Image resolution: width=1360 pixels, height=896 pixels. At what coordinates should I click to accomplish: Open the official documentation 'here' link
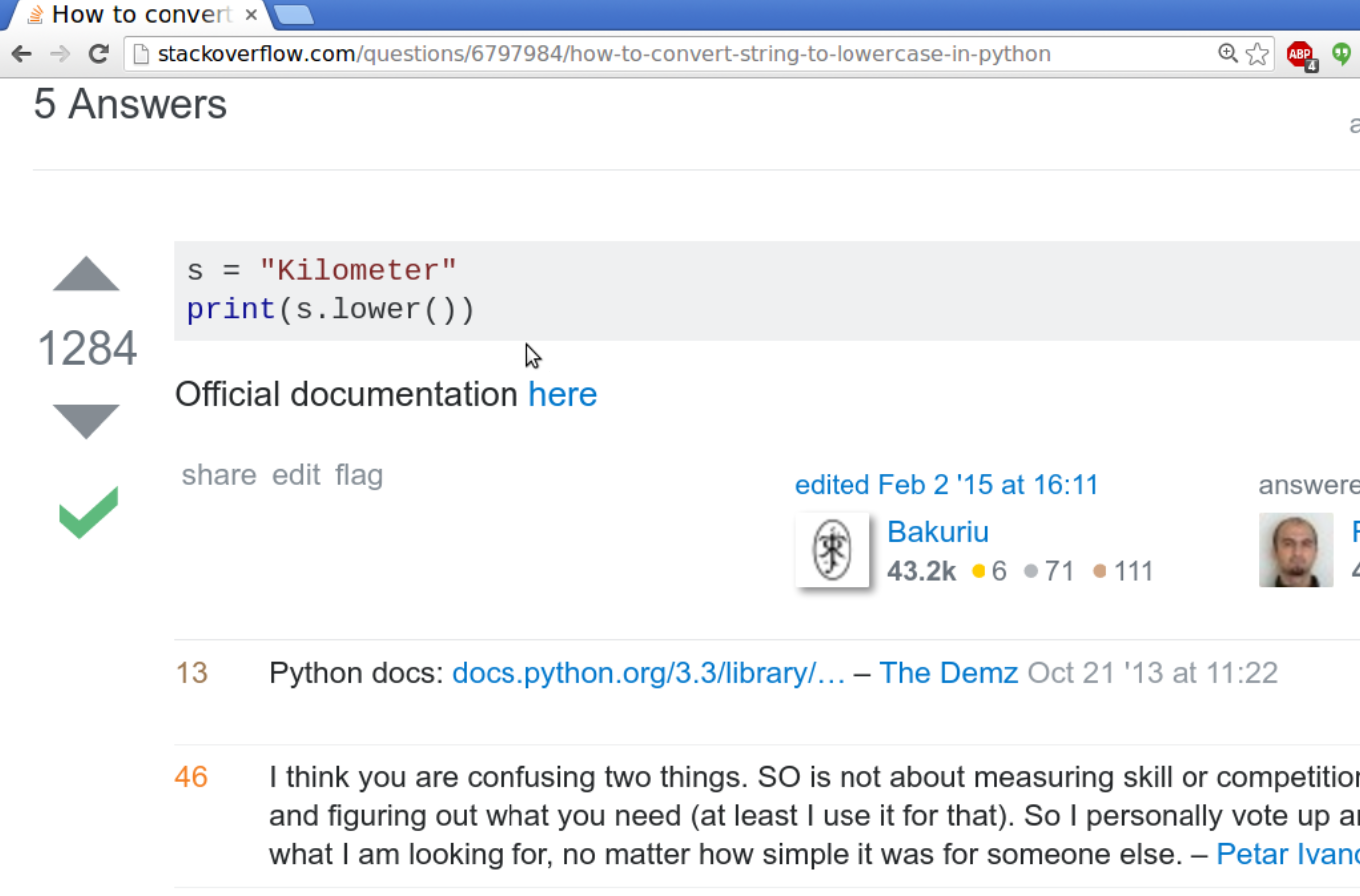click(562, 394)
